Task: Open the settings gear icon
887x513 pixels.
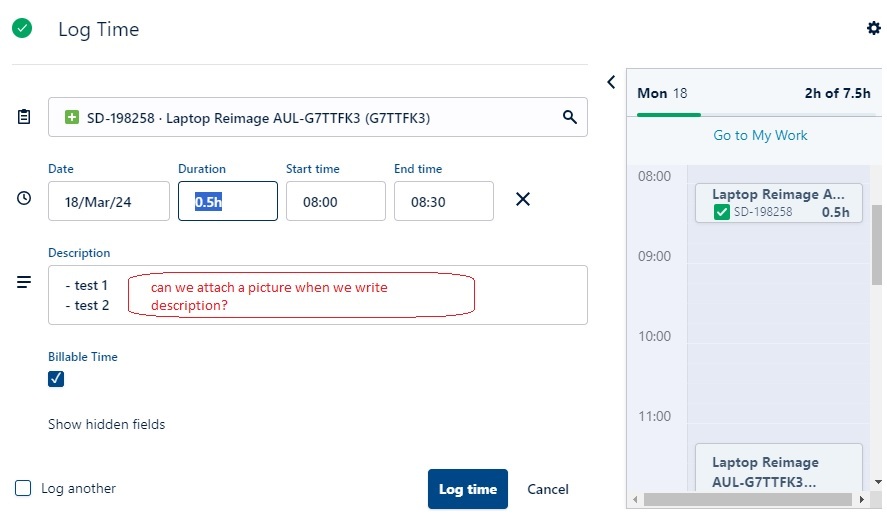Action: click(x=873, y=29)
